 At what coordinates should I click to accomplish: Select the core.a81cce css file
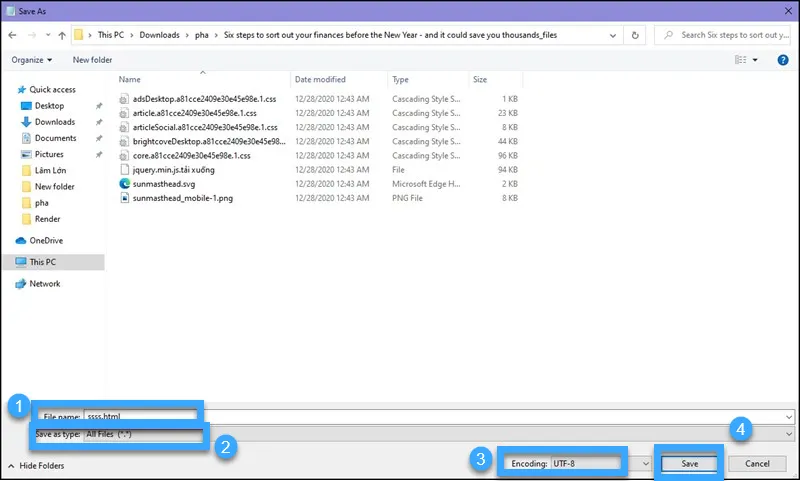(192, 156)
